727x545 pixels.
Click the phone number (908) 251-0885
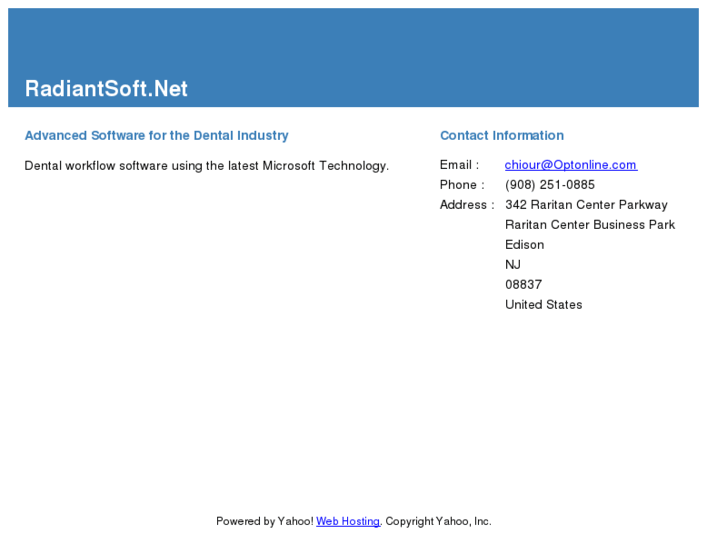point(550,185)
